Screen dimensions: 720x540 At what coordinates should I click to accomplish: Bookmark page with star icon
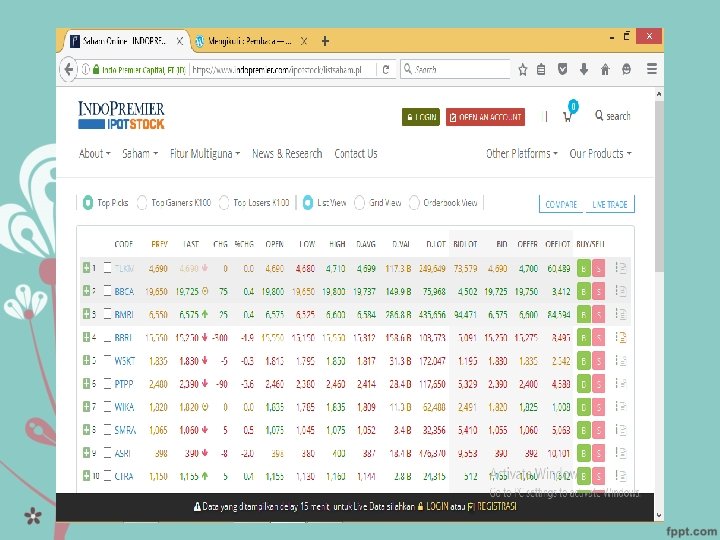tap(523, 69)
